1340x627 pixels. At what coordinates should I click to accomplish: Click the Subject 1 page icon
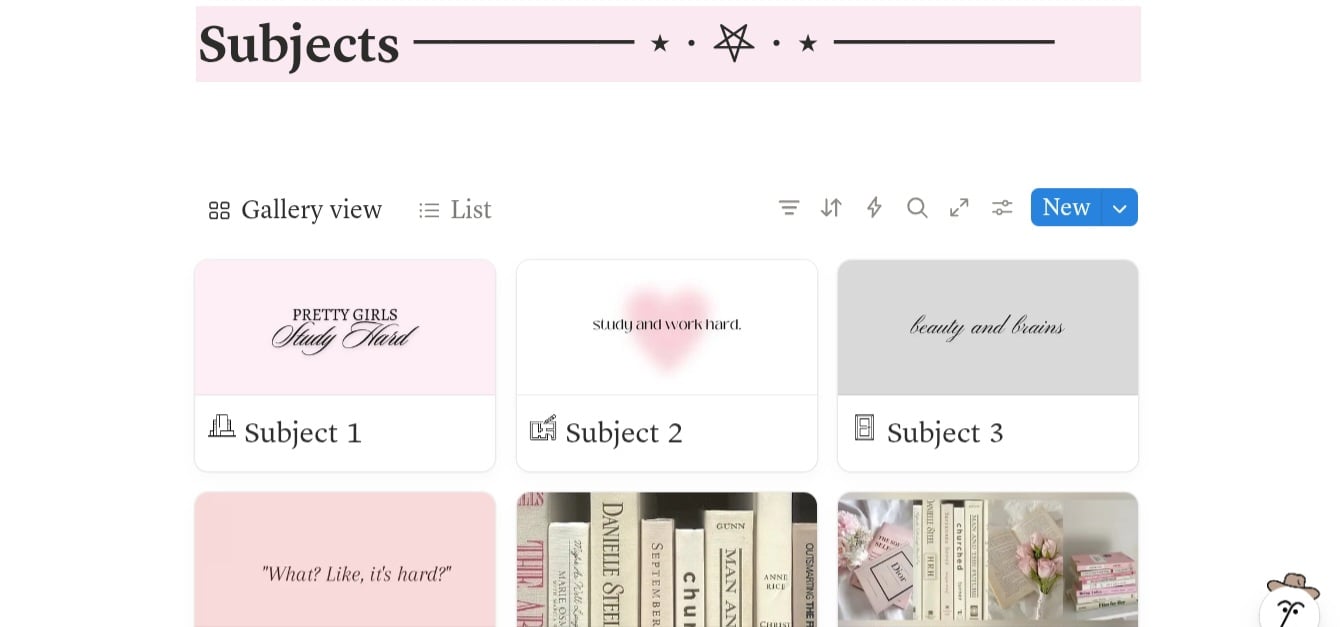click(x=221, y=428)
